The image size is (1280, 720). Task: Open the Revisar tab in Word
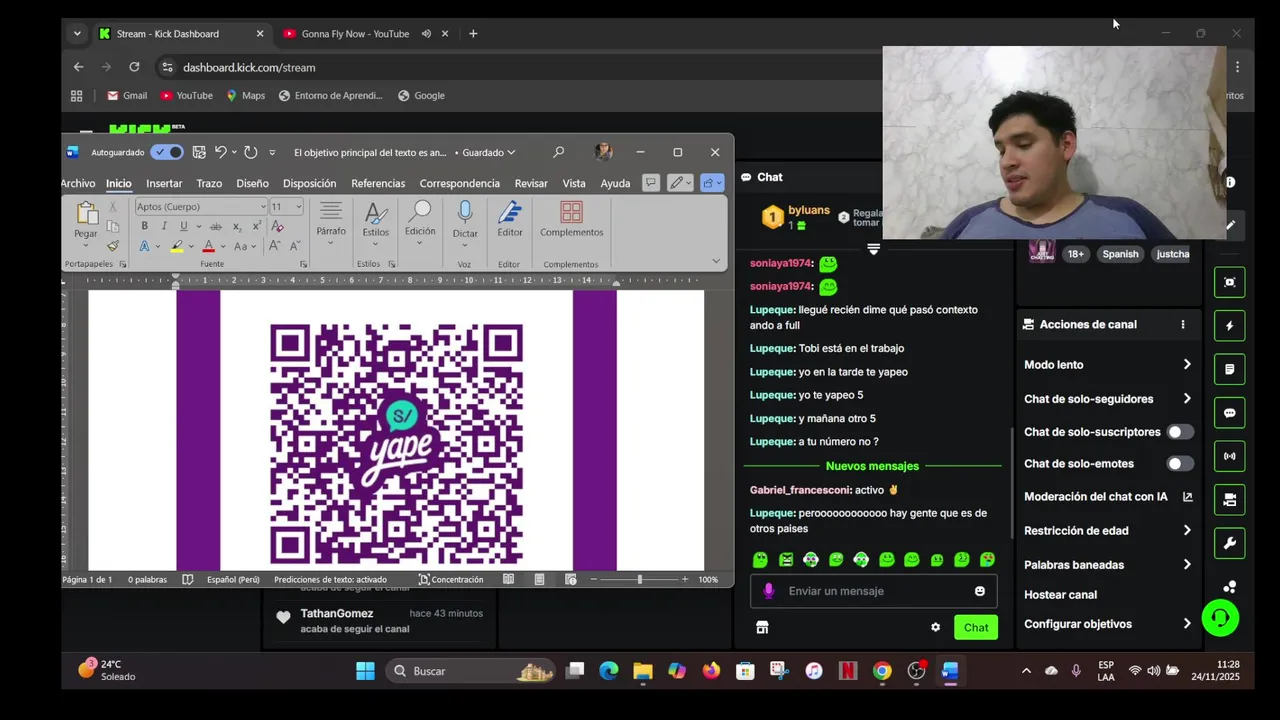[531, 183]
